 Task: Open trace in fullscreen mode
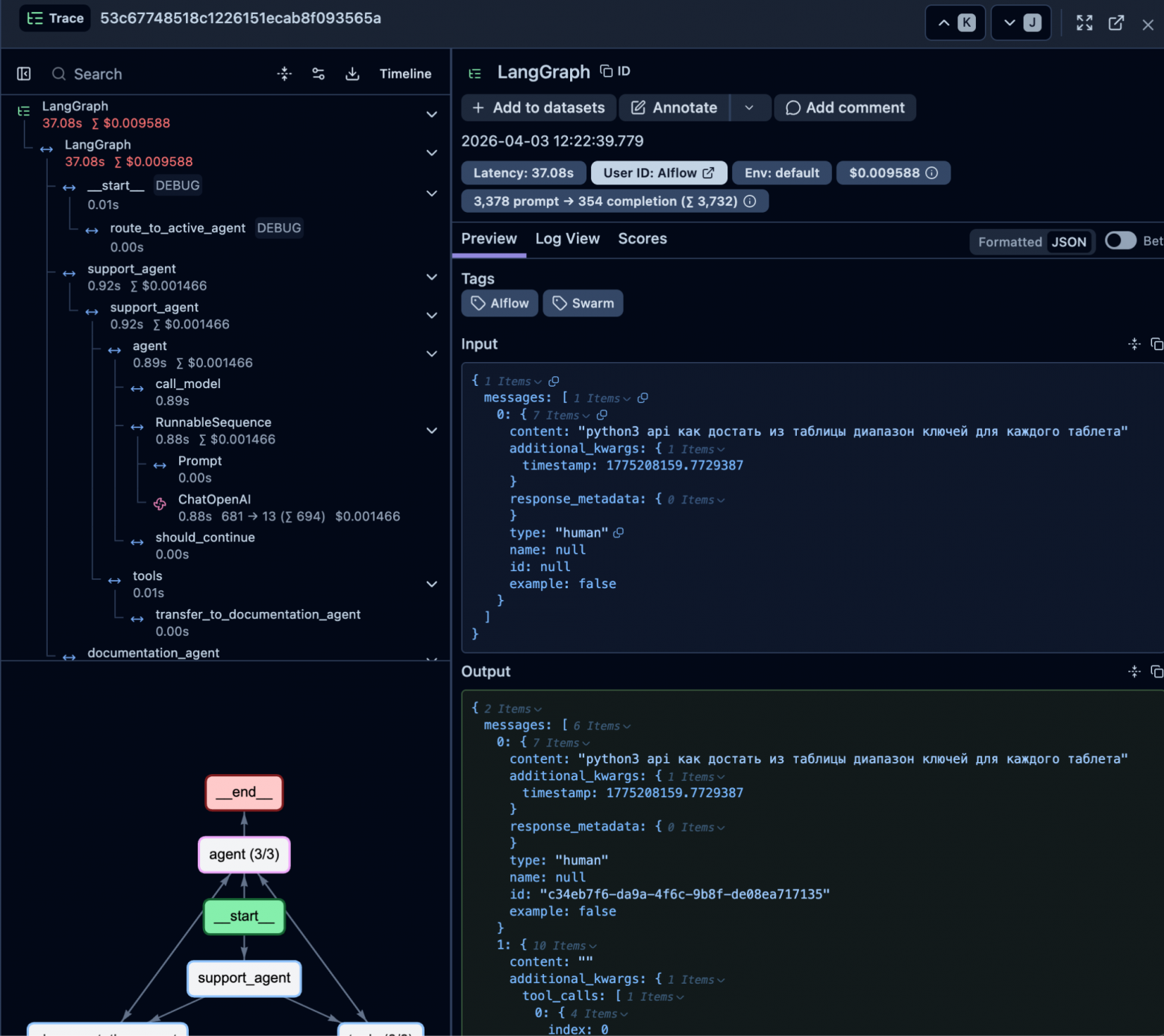pyautogui.click(x=1084, y=23)
